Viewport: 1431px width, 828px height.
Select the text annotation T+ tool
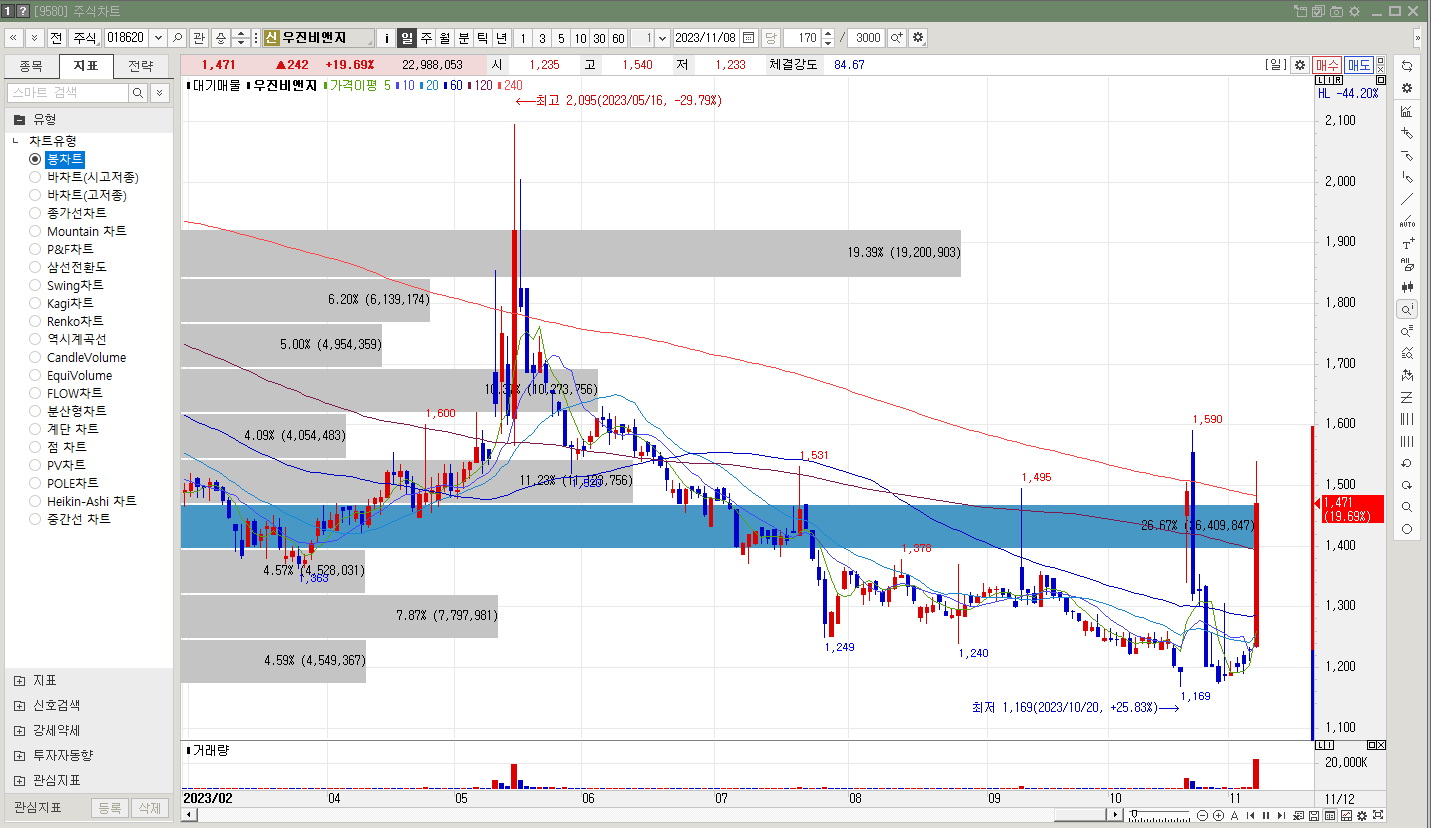[1407, 243]
